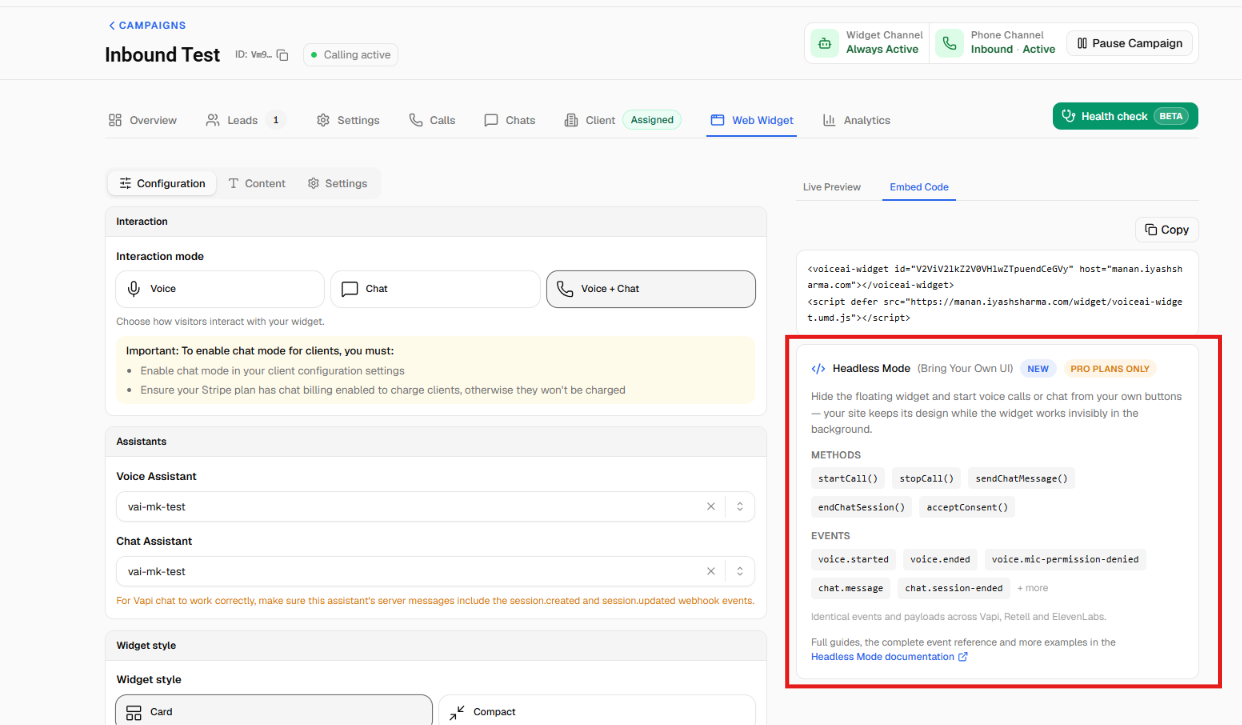Choose Chat interaction mode

[435, 289]
